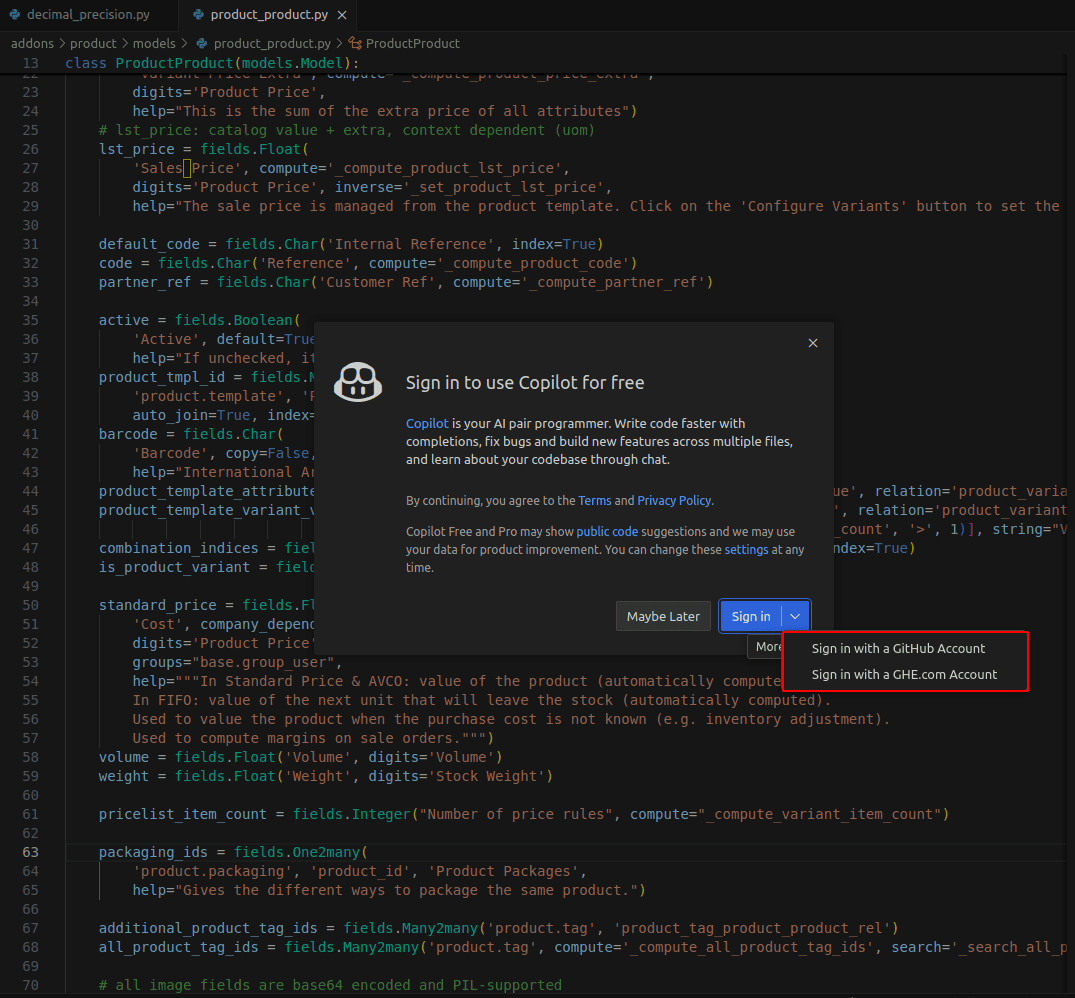This screenshot has height=998, width=1075.
Task: Open the models breadcrumb segment
Action: 154,43
